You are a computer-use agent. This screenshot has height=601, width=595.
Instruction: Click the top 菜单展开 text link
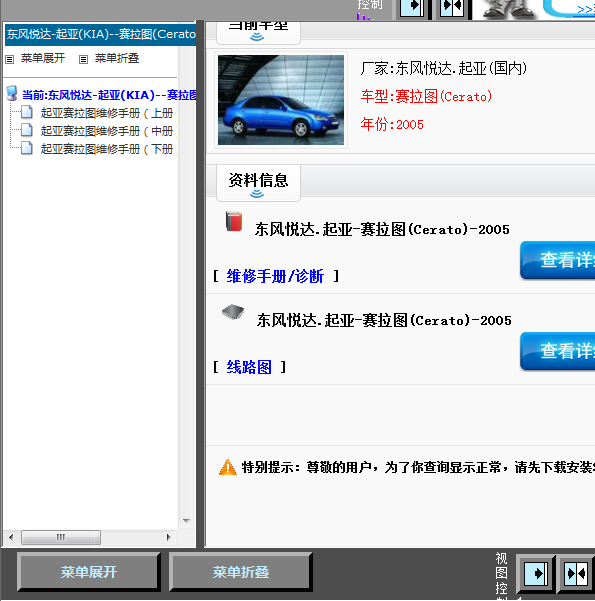tap(43, 58)
